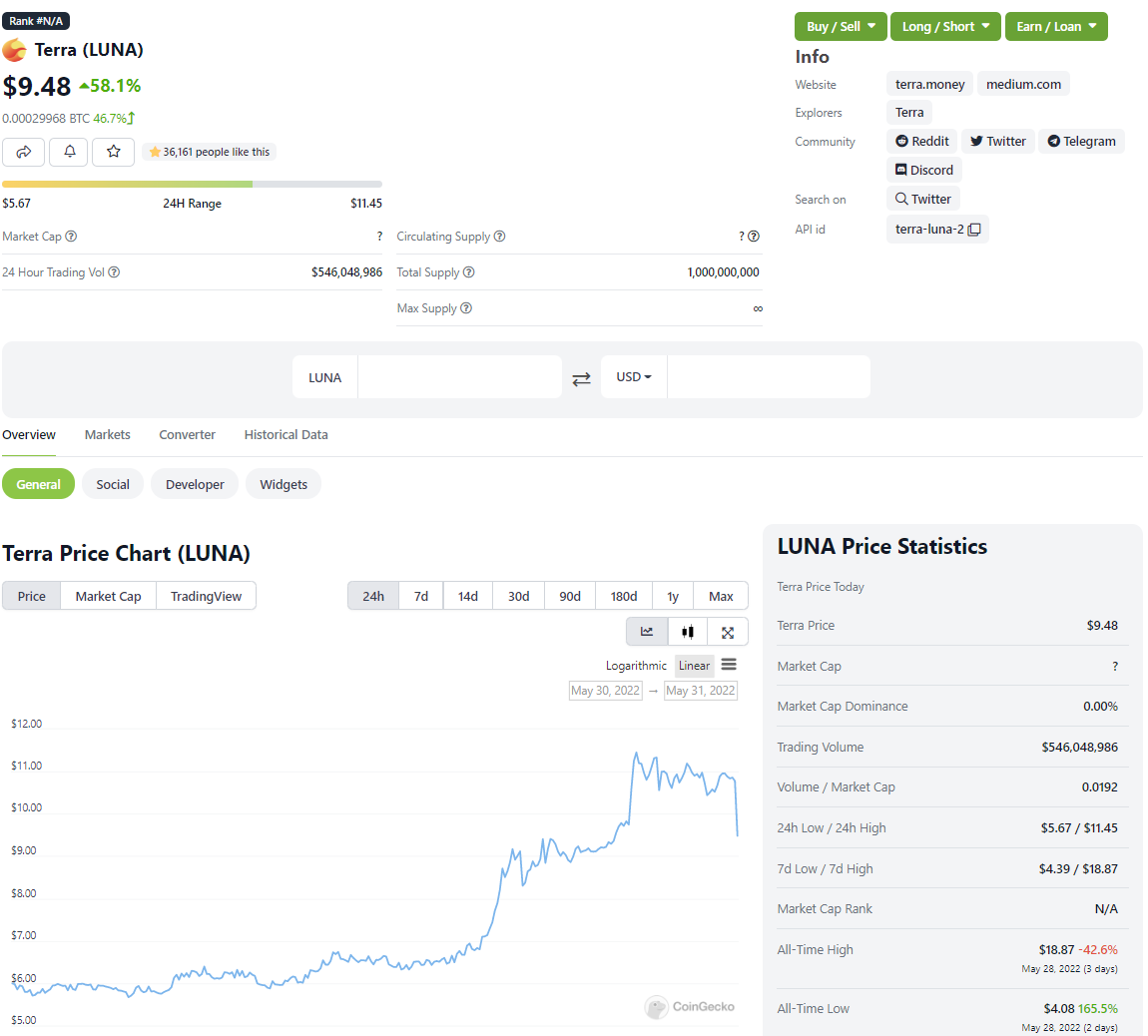Screen dimensions: 1148x1036
Task: Add Terra to favorites with star icon
Action: point(114,152)
